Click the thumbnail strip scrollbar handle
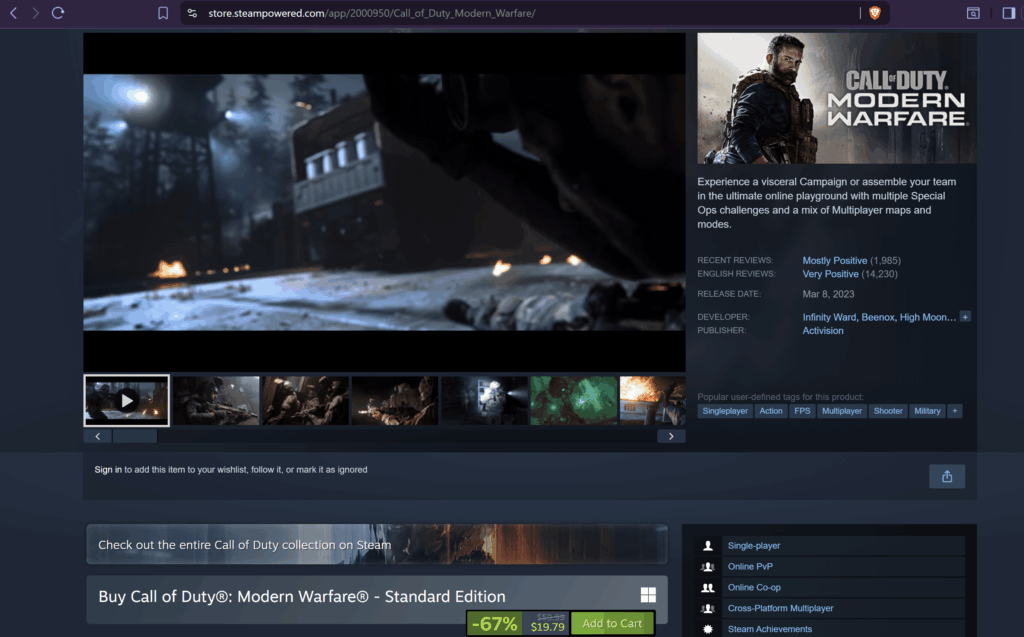 (135, 436)
